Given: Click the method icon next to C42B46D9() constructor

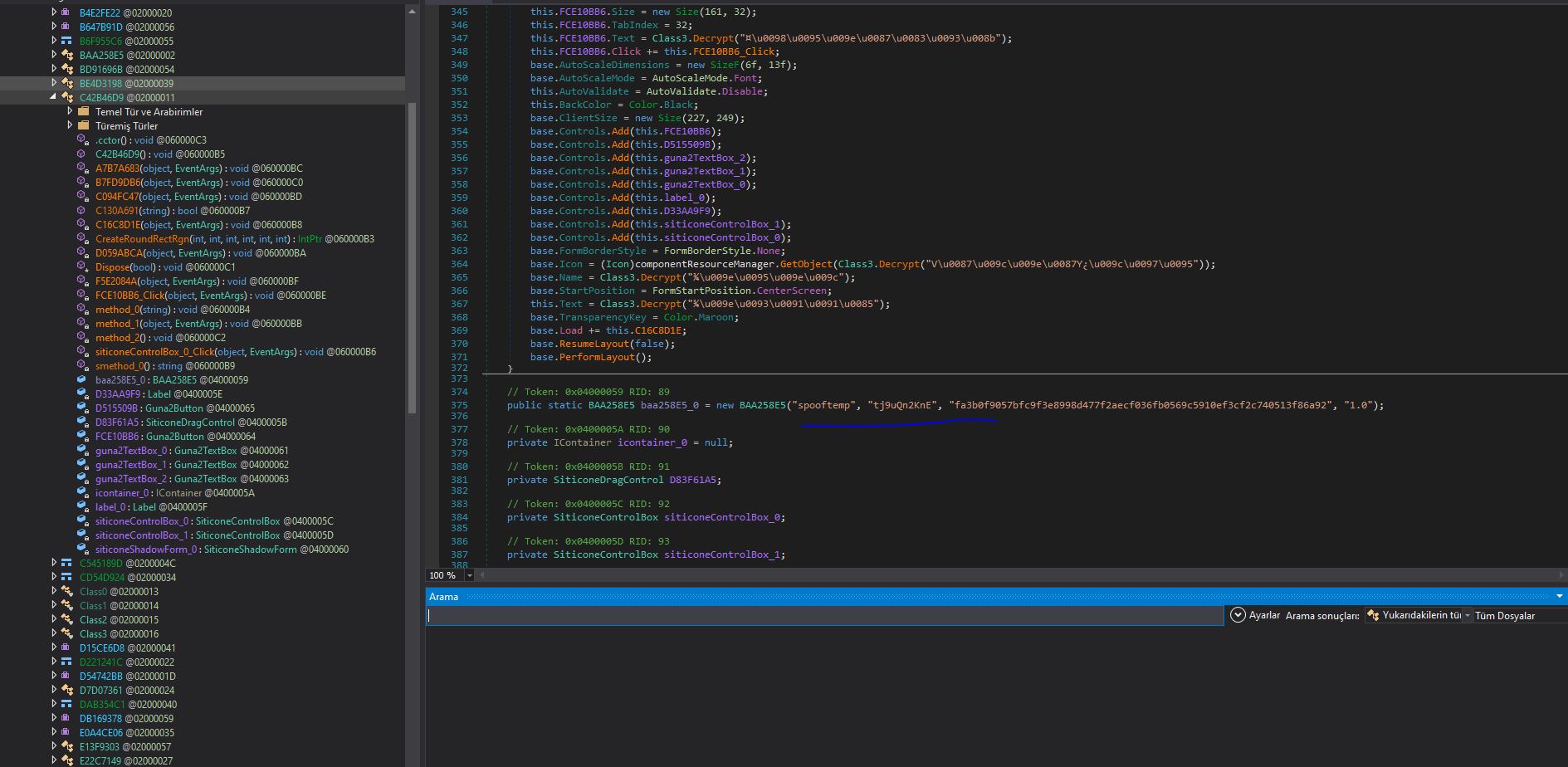Looking at the screenshot, I should [82, 154].
